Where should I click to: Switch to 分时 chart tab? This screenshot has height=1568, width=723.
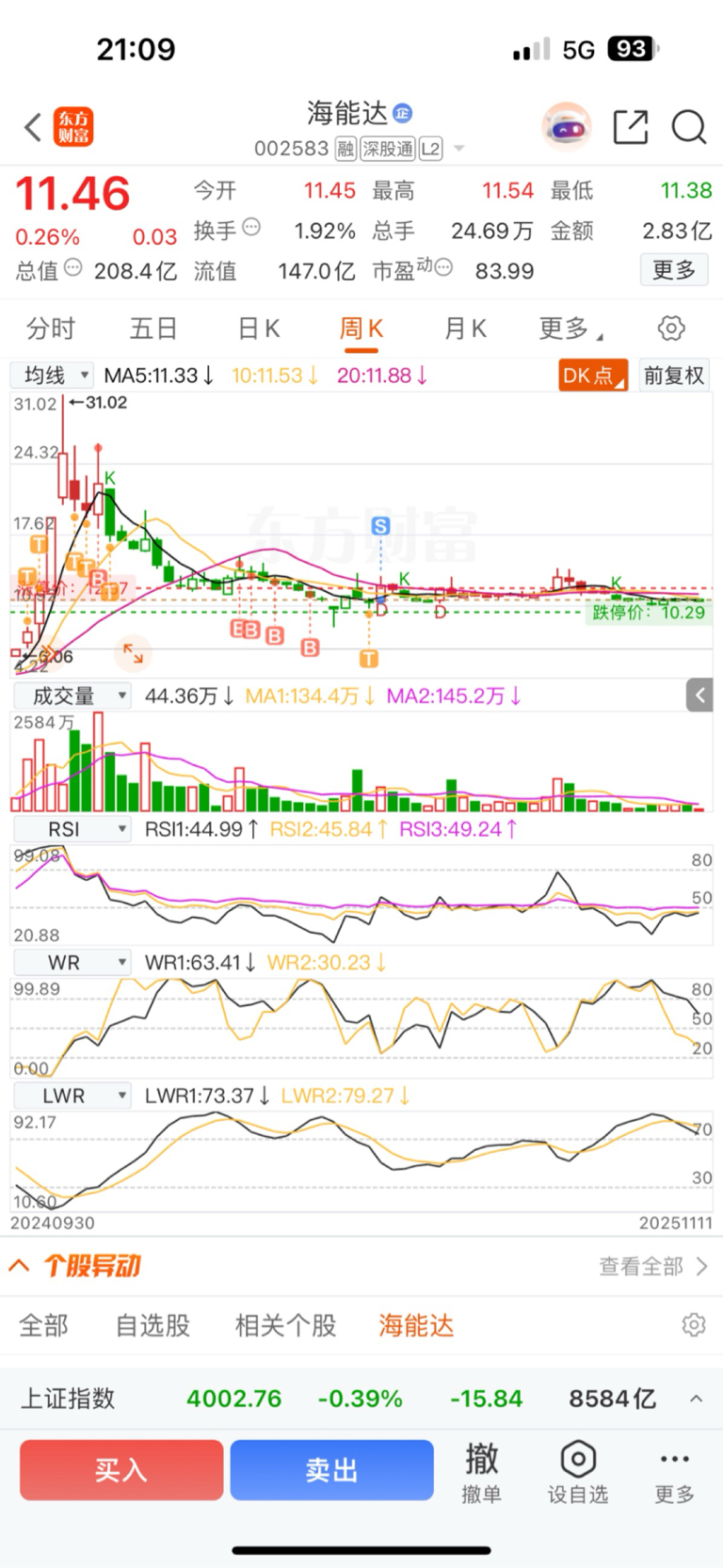click(51, 328)
